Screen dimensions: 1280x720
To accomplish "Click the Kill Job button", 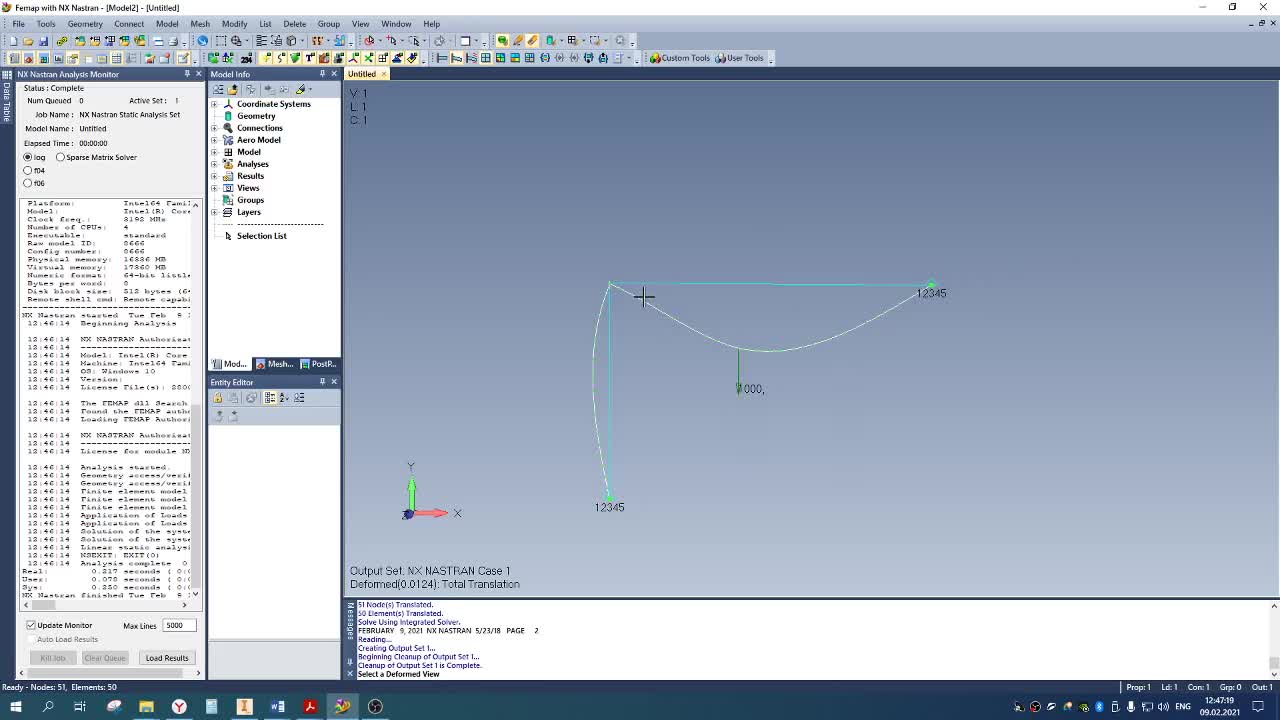I will coord(53,658).
